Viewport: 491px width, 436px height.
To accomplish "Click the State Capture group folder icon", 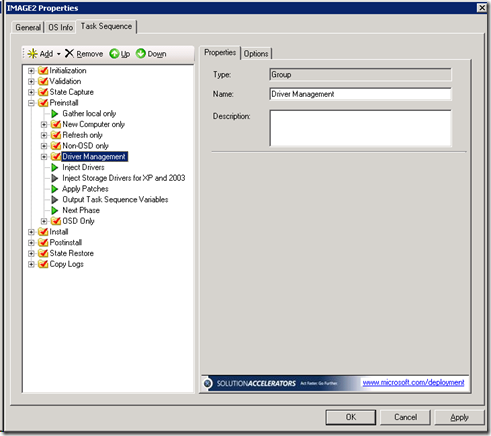I will coord(43,92).
